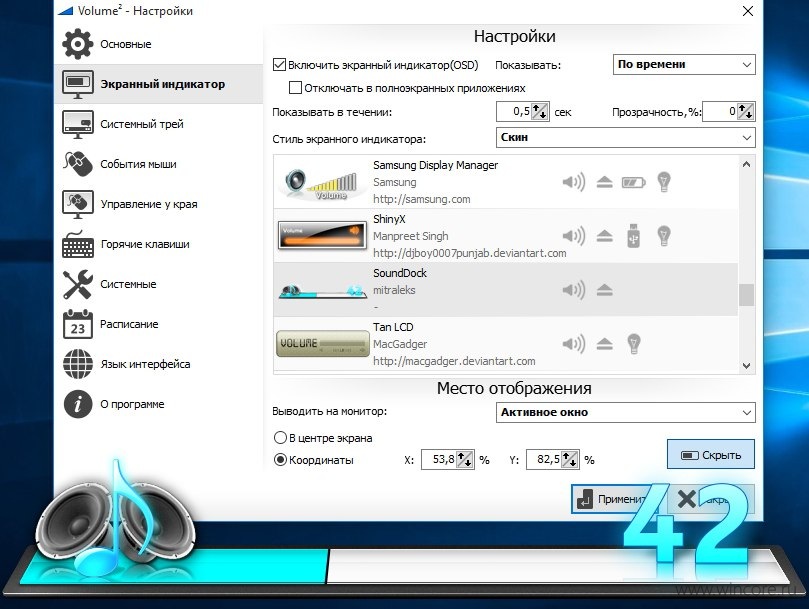Click the X coordinate value field

[x=439, y=459]
